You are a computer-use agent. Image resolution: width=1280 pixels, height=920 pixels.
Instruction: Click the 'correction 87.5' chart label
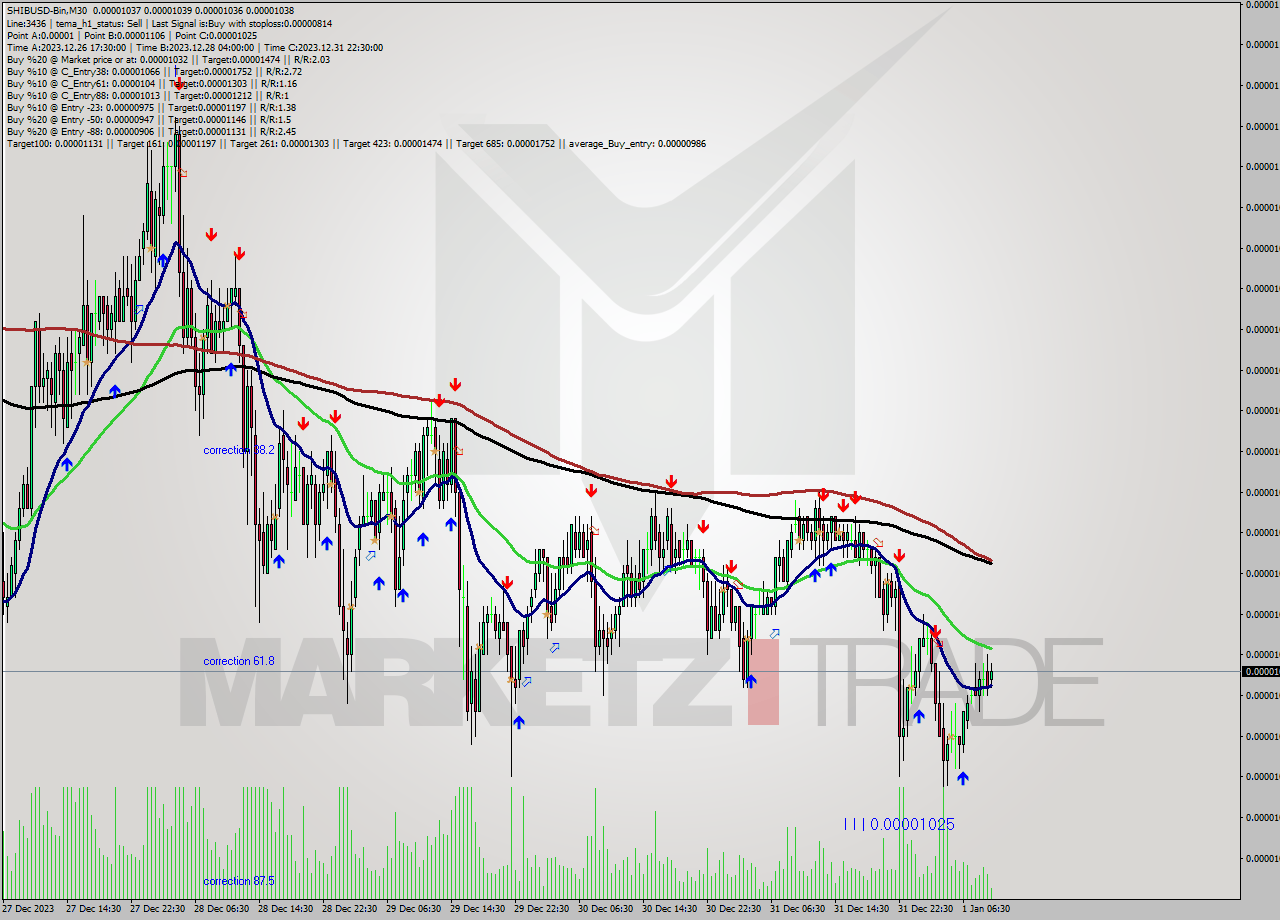(x=239, y=881)
